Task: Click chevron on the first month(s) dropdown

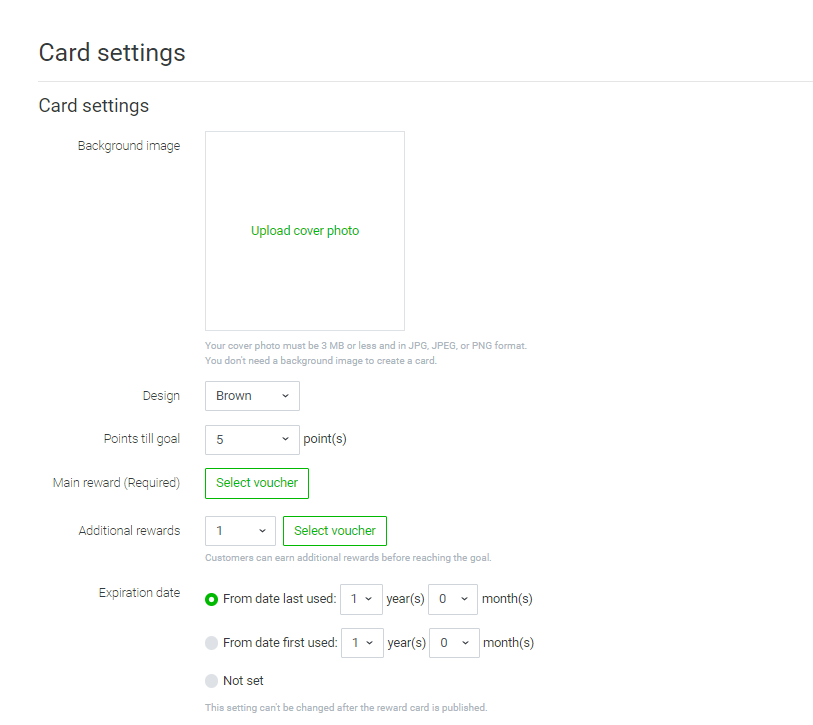Action: [463, 599]
